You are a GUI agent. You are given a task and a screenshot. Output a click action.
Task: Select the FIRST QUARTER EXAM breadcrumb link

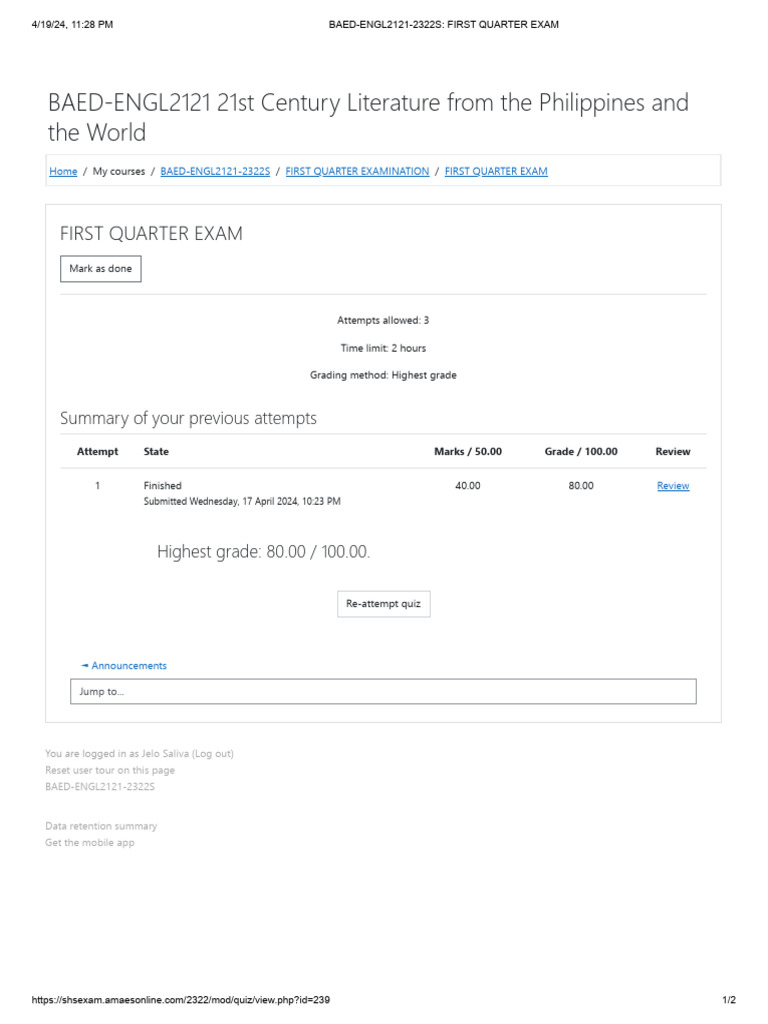(496, 171)
